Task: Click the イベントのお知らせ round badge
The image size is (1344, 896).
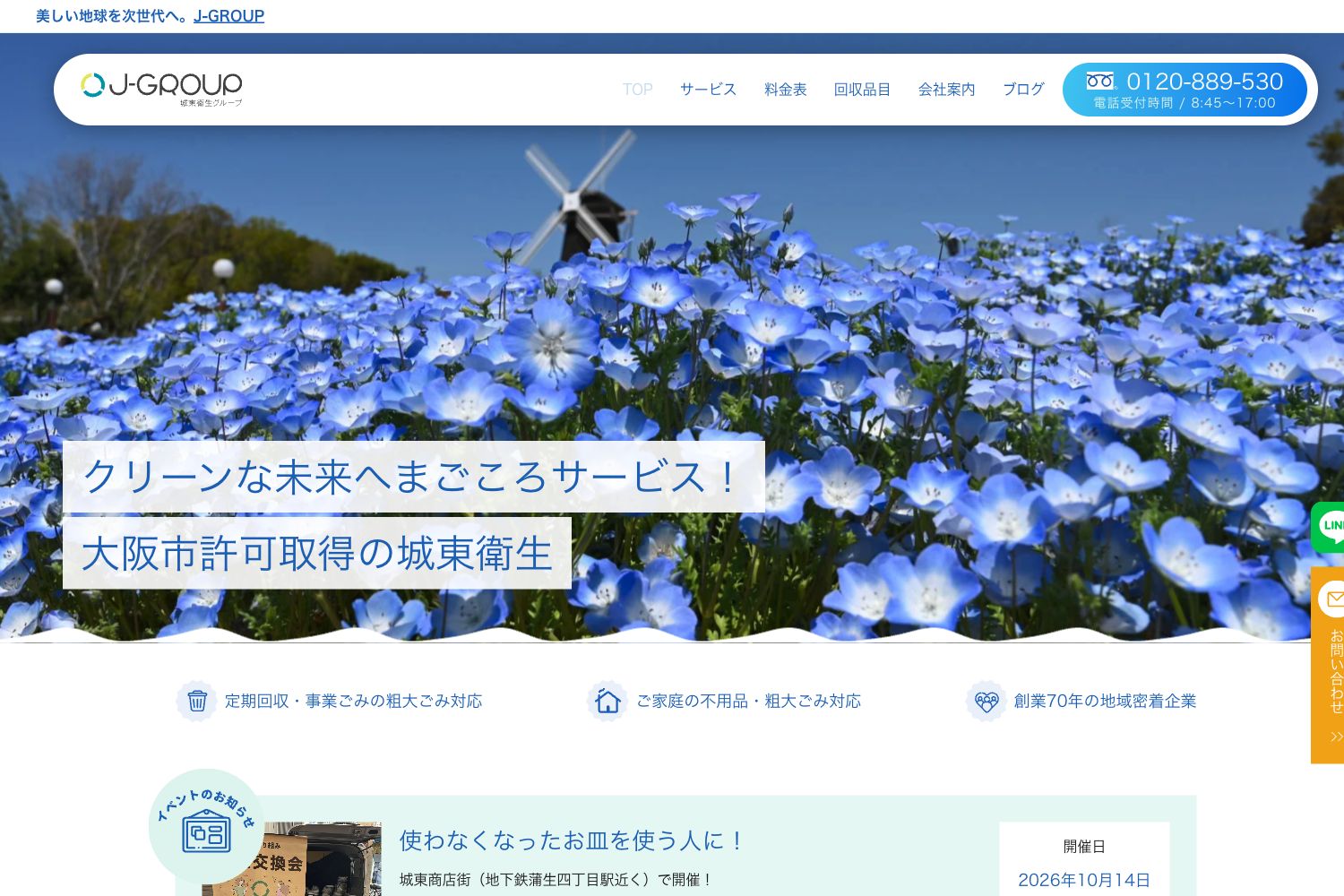Action: click(207, 826)
